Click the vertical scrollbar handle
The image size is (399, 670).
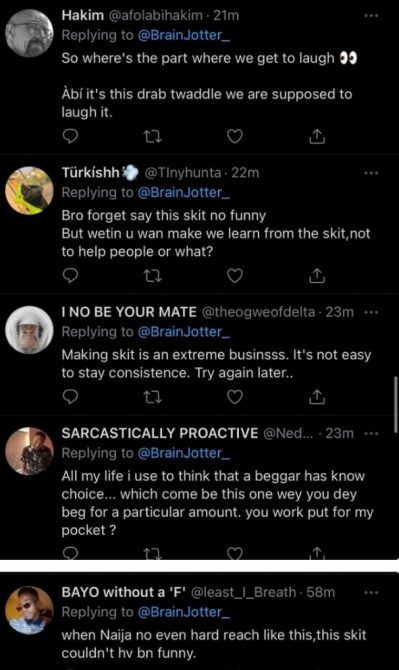[396, 405]
